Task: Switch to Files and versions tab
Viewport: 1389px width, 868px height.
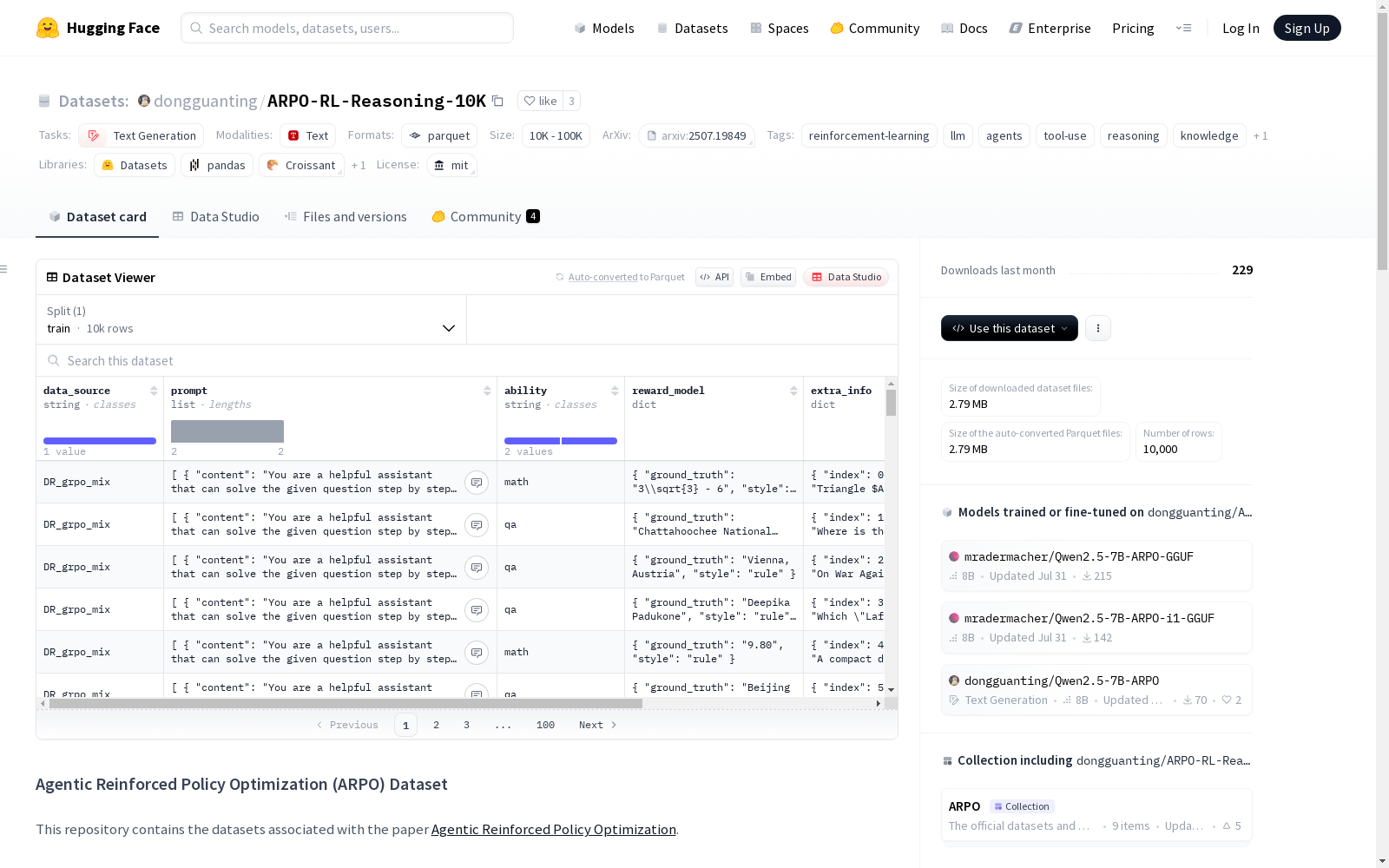Action: (x=346, y=217)
